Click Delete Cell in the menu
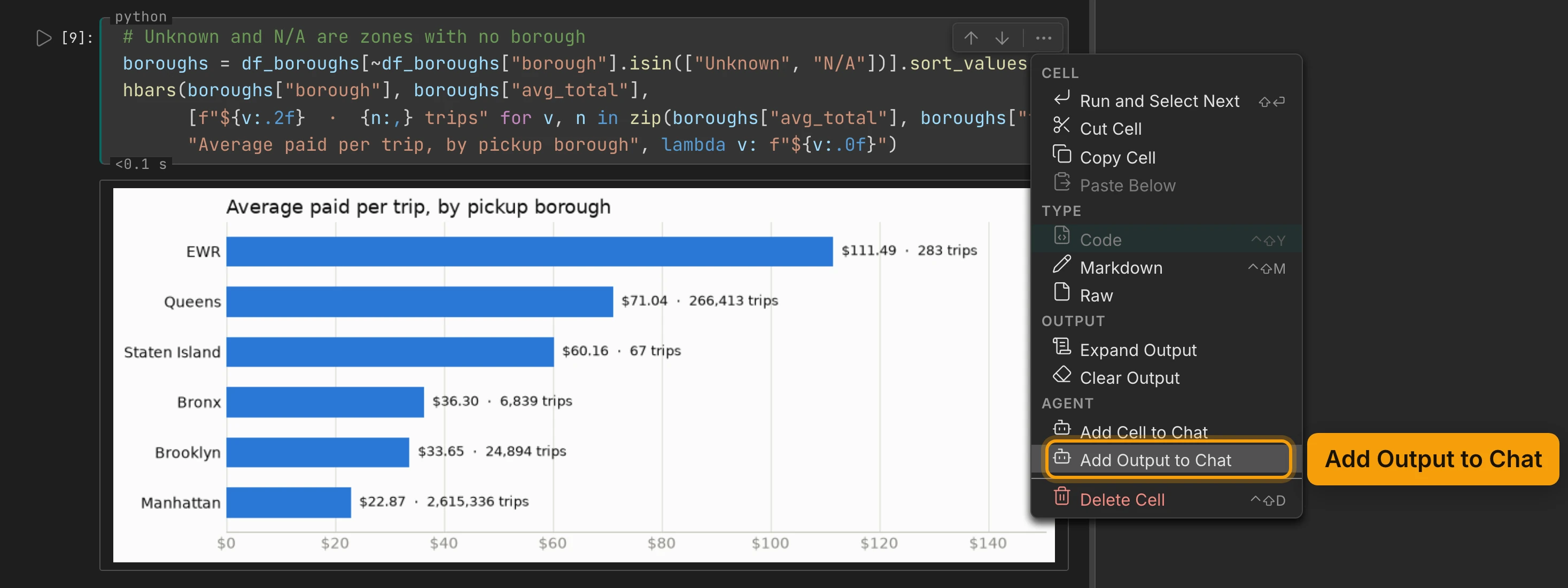This screenshot has width=1568, height=588. (1166, 499)
